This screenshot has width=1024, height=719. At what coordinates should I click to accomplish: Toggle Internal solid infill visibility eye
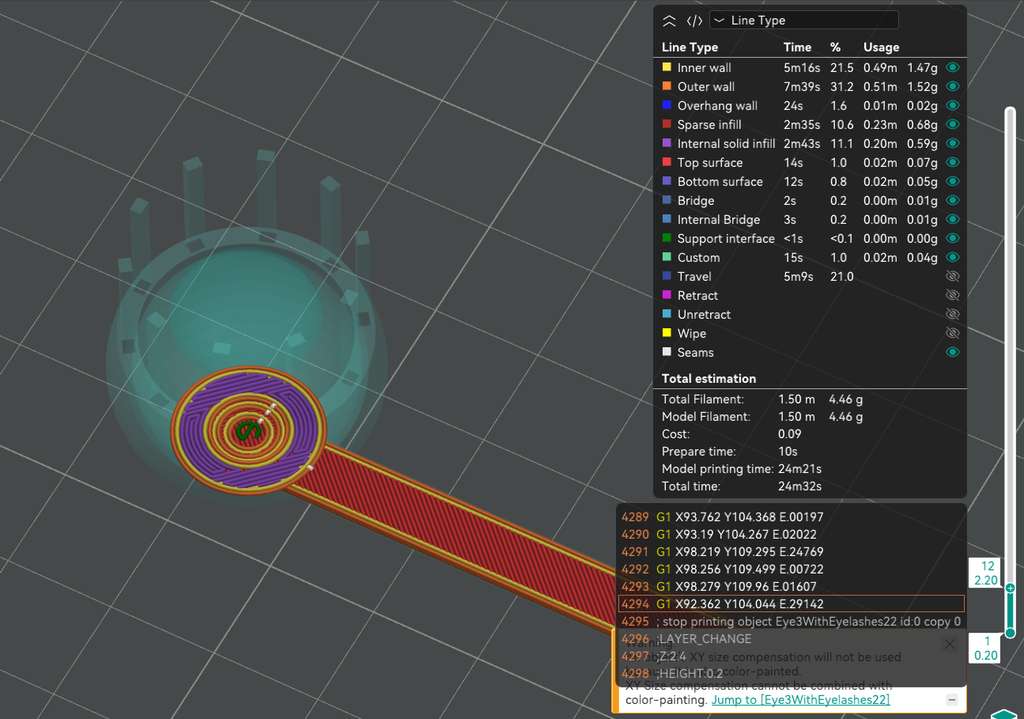[x=952, y=143]
